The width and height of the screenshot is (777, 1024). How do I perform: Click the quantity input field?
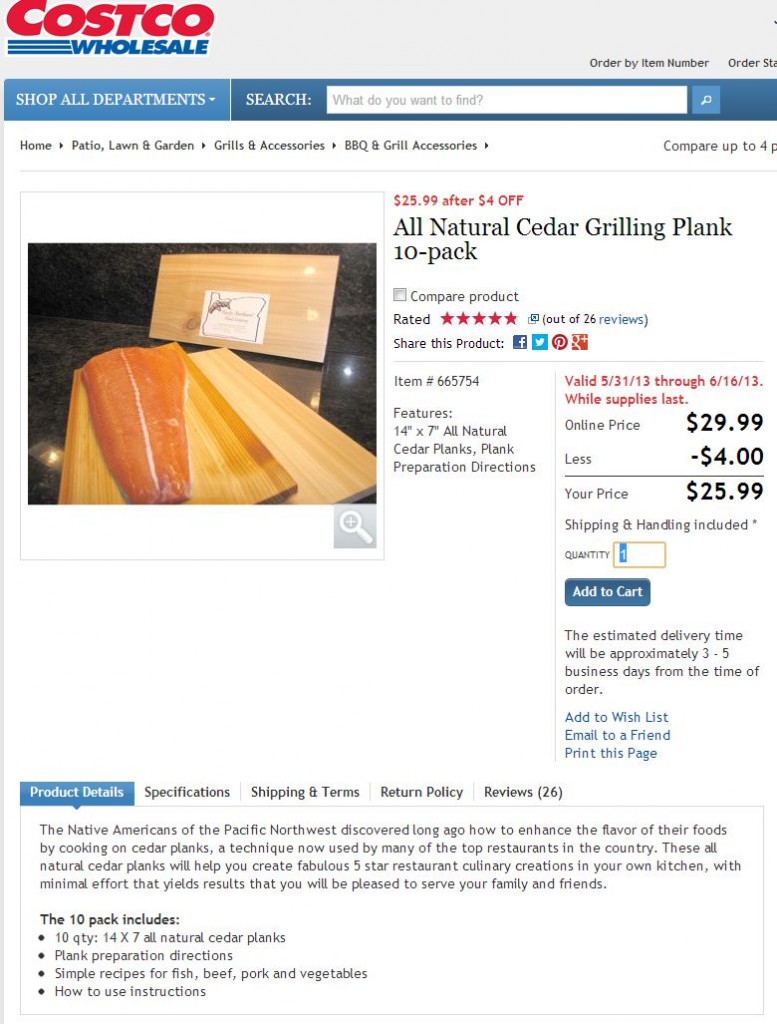coord(640,554)
